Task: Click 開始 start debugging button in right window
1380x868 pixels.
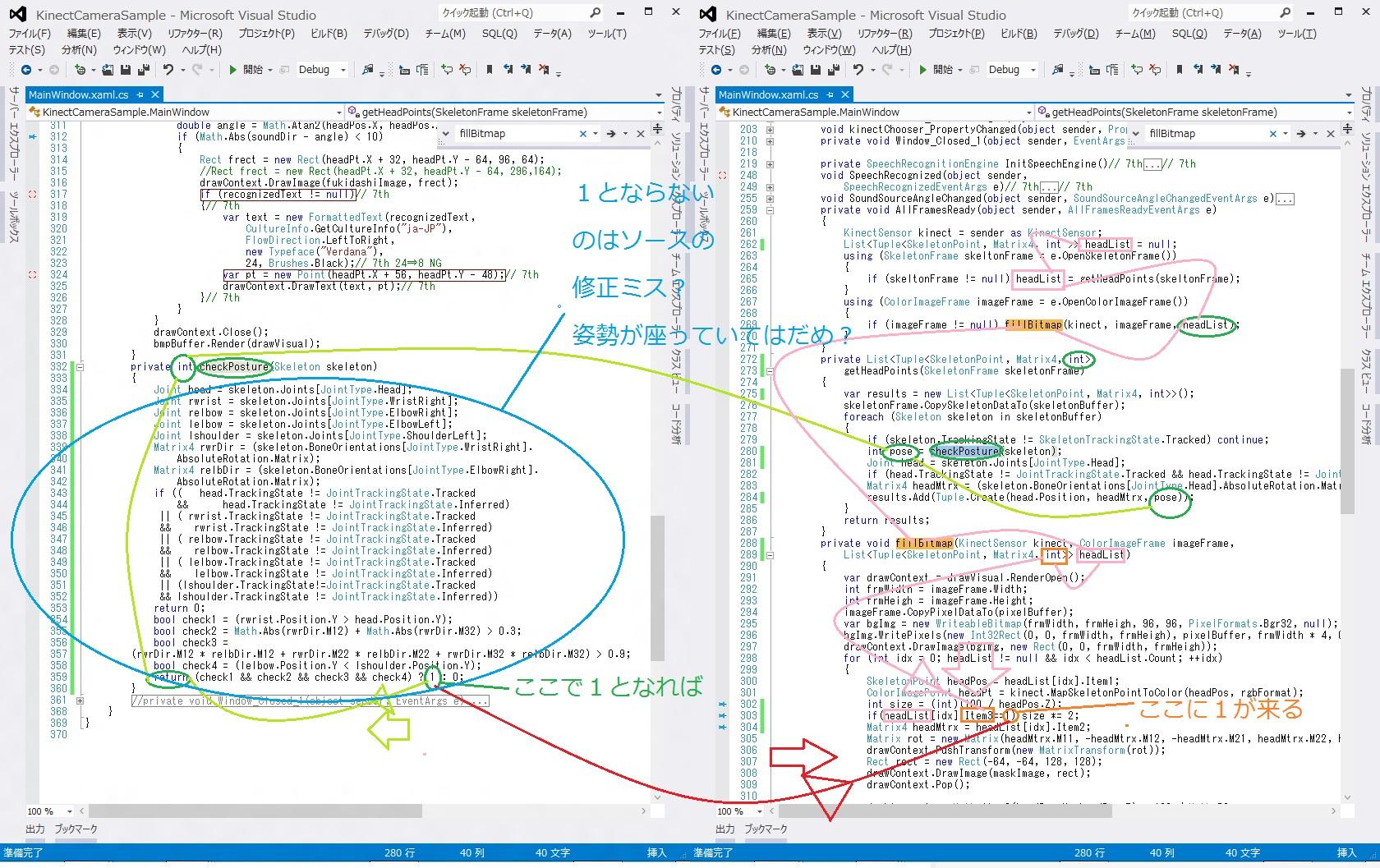Action: [x=936, y=70]
